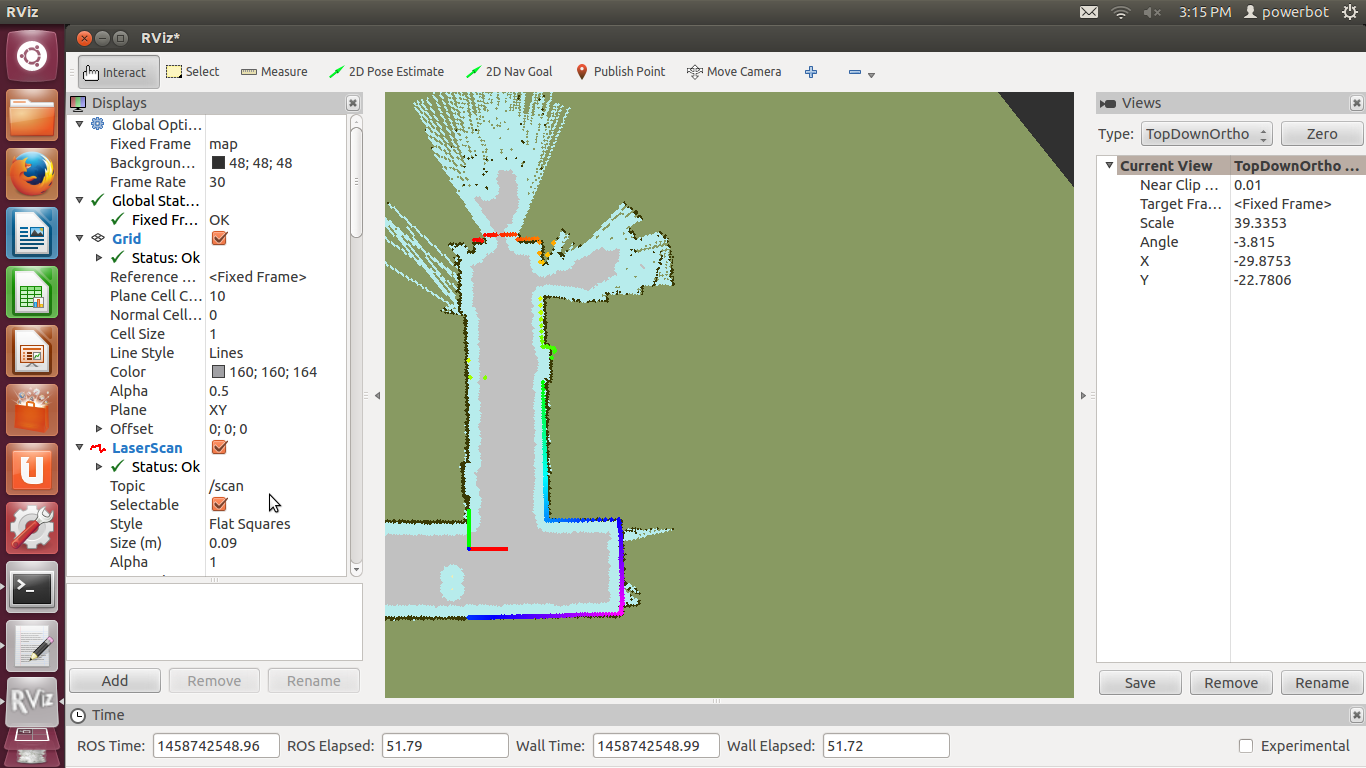Collapse the Global Status tree
The image size is (1366, 768).
pyautogui.click(x=80, y=200)
